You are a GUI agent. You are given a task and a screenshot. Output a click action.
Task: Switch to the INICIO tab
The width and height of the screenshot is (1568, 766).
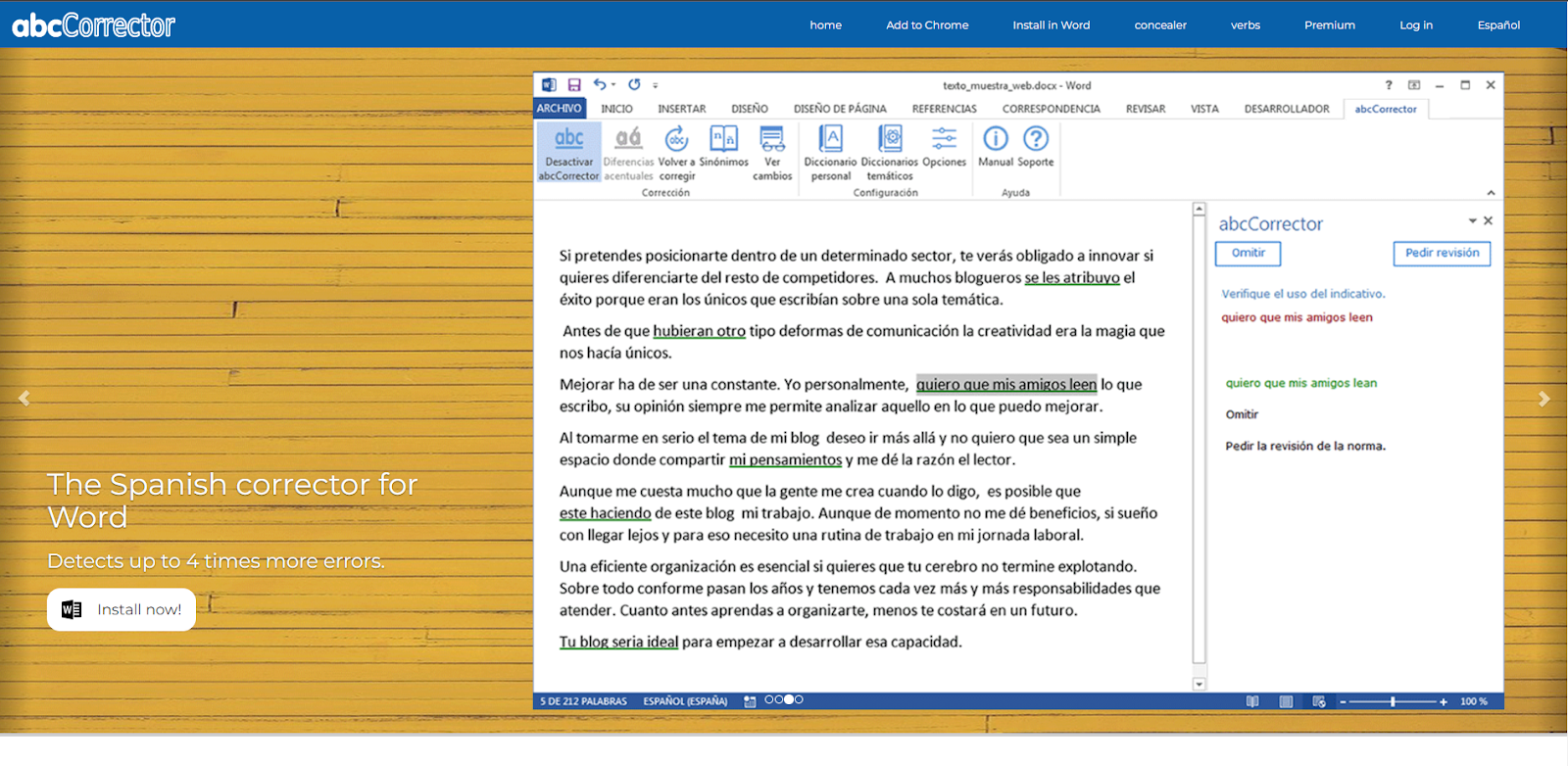[x=616, y=109]
